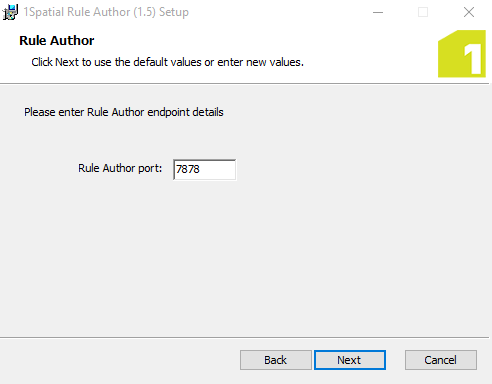
Task: Close the Setup window
Action: pos(469,12)
